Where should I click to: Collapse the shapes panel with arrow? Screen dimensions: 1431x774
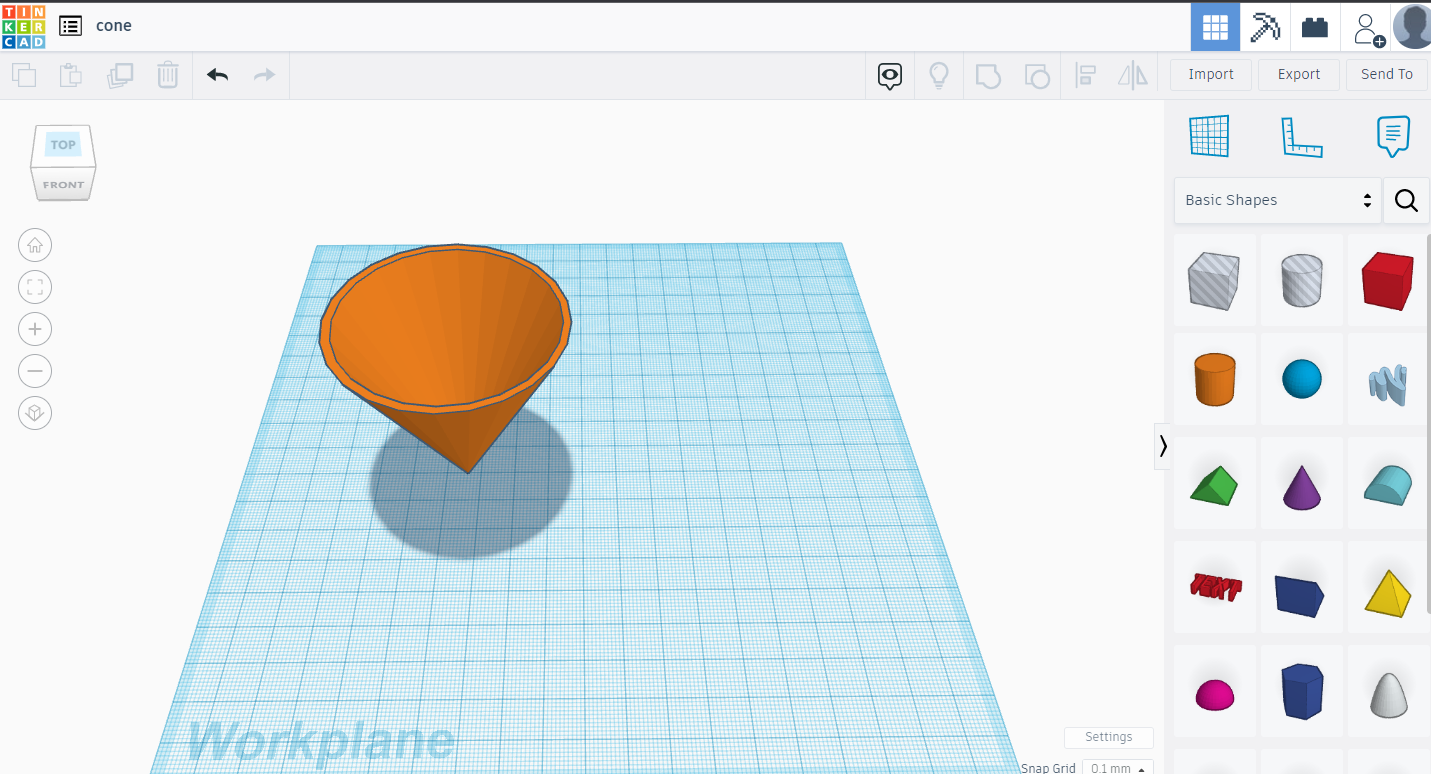[x=1163, y=446]
